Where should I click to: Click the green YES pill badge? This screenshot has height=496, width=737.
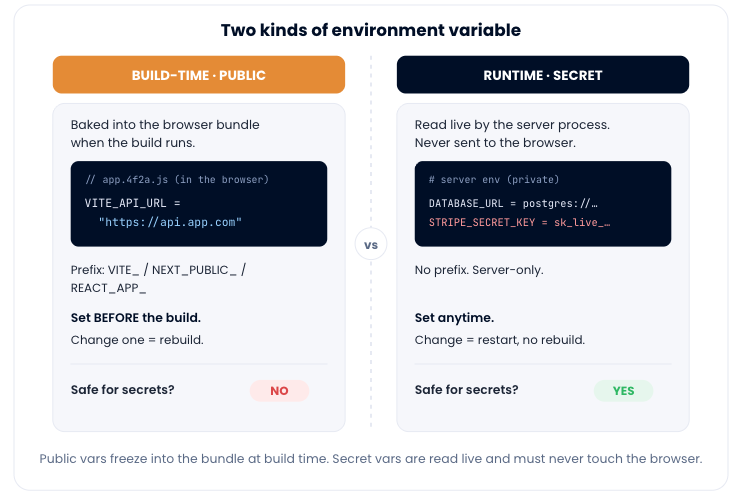coord(623,391)
